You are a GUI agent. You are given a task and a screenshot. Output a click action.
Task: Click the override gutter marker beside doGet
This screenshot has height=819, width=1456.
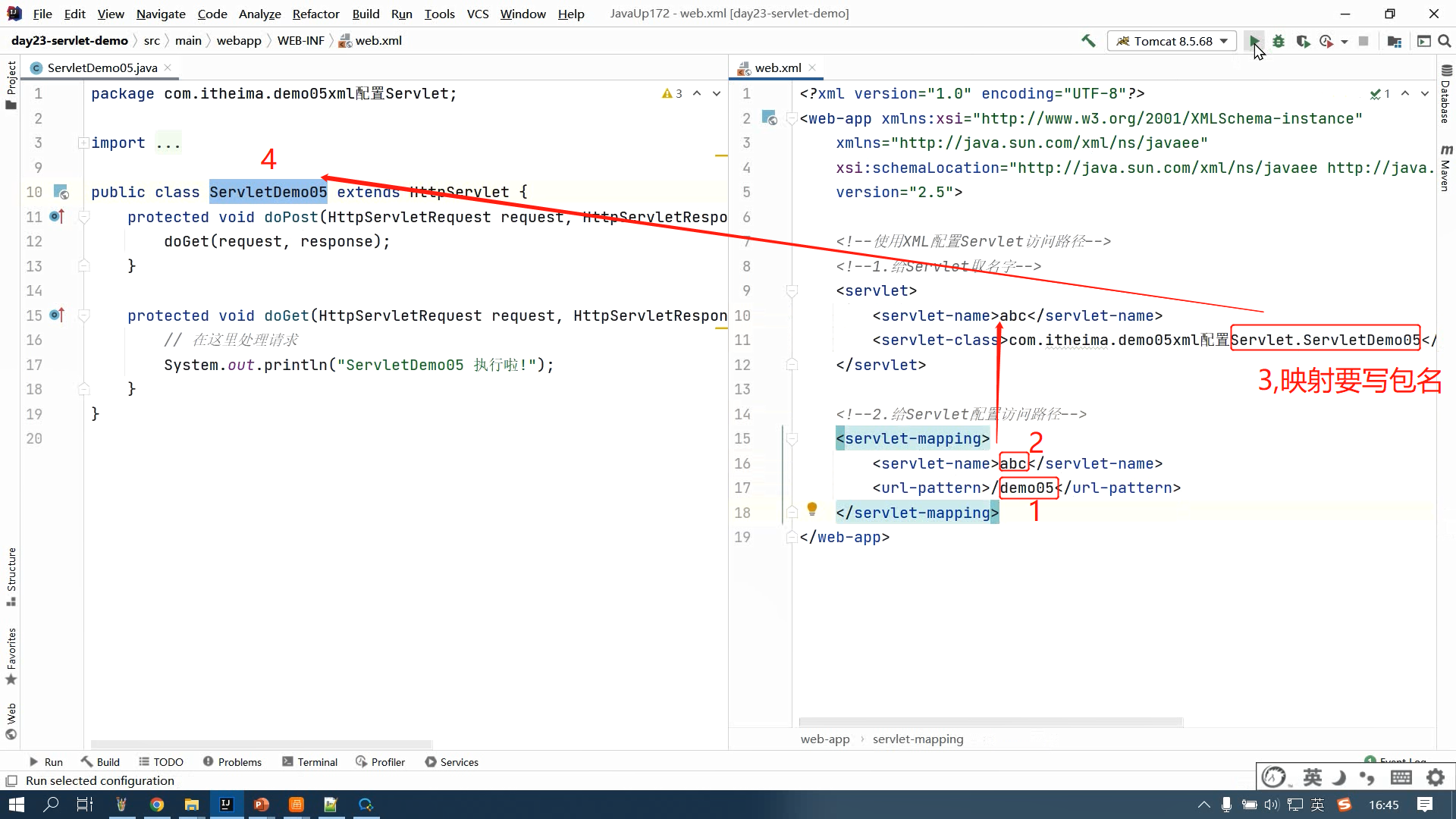point(57,315)
